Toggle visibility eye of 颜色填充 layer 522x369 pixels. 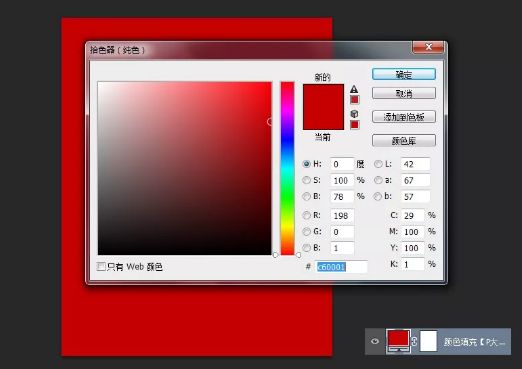click(375, 341)
